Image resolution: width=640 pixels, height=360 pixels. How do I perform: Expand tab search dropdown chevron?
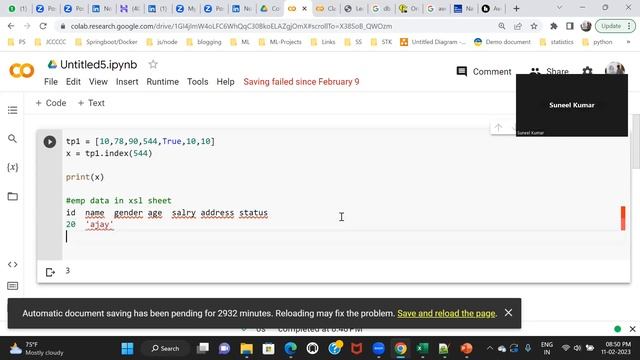coord(559,8)
